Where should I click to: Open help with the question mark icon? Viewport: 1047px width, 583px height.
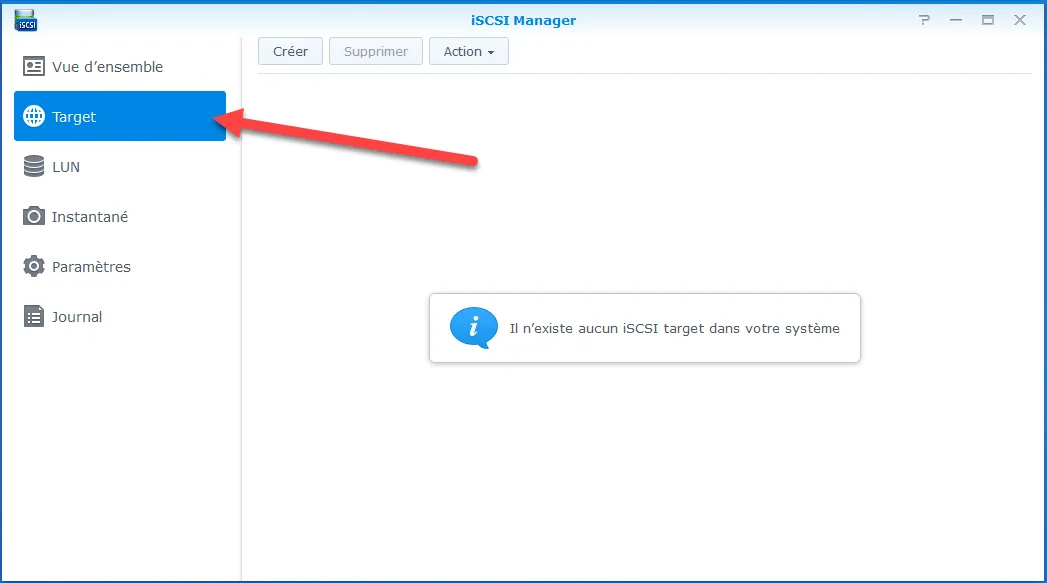(x=924, y=20)
